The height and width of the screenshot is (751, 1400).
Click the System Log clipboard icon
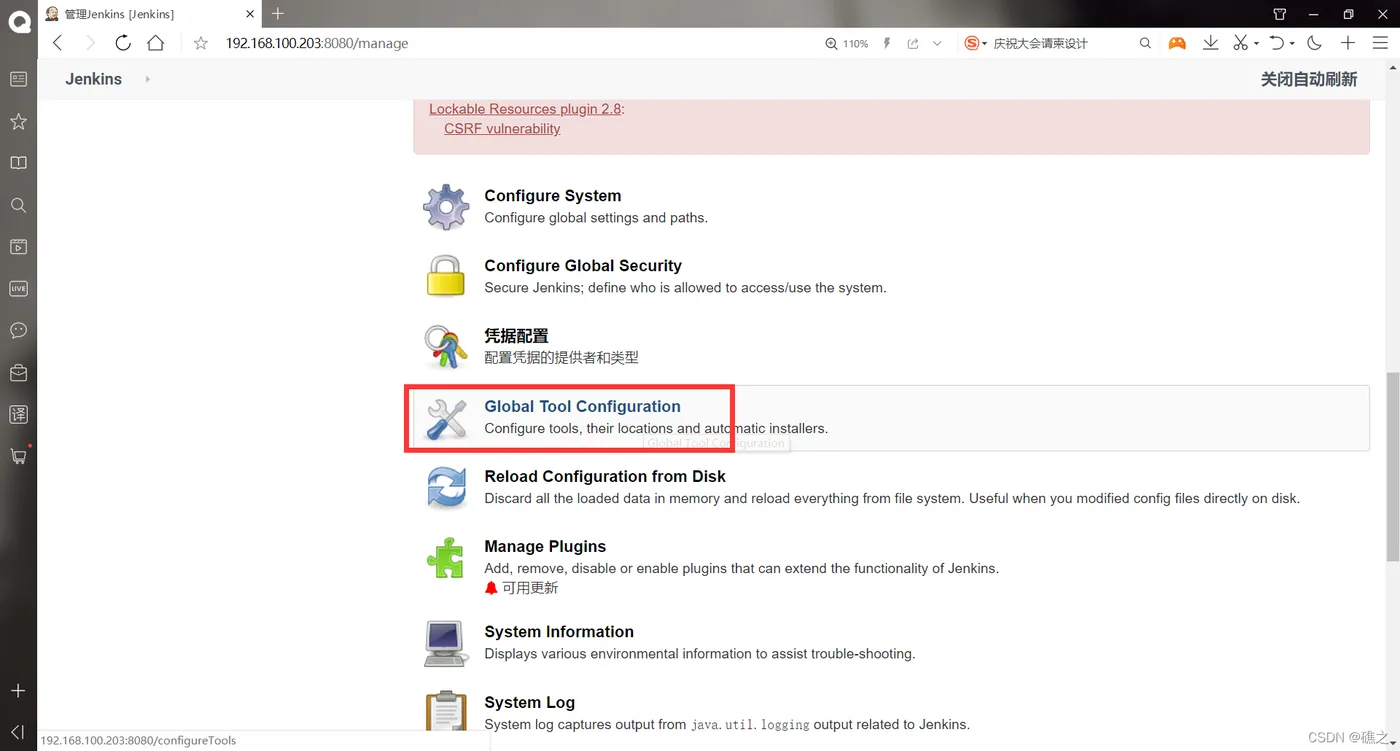[446, 712]
